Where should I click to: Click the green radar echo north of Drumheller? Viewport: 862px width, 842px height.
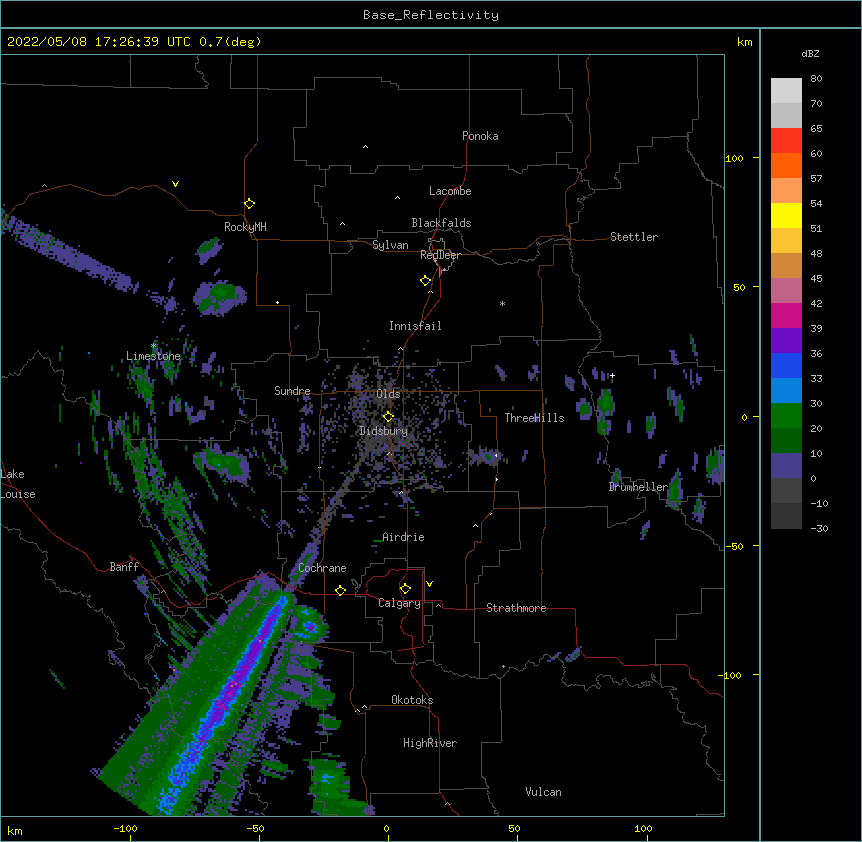point(605,404)
